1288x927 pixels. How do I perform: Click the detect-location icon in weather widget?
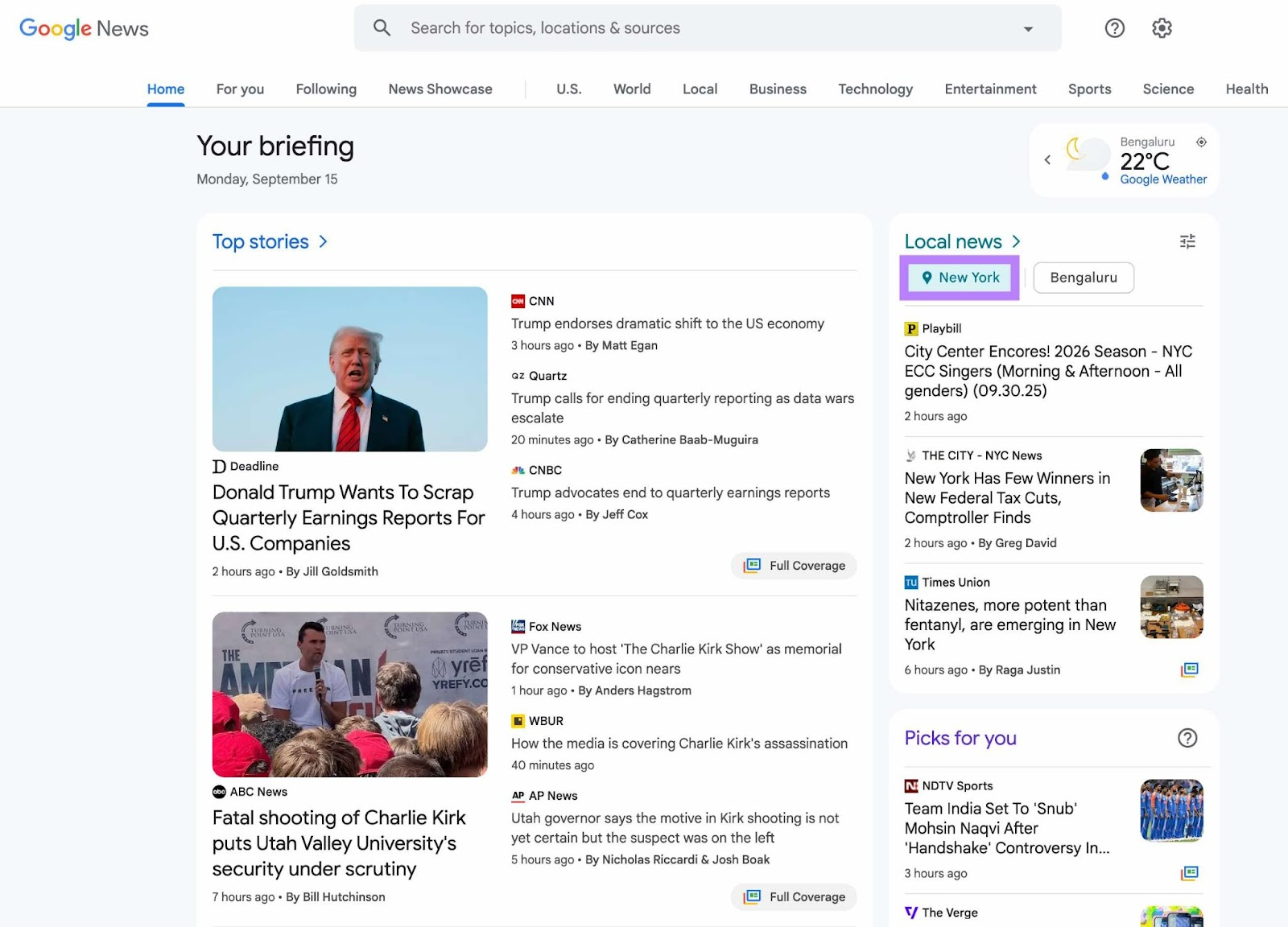coord(1201,142)
